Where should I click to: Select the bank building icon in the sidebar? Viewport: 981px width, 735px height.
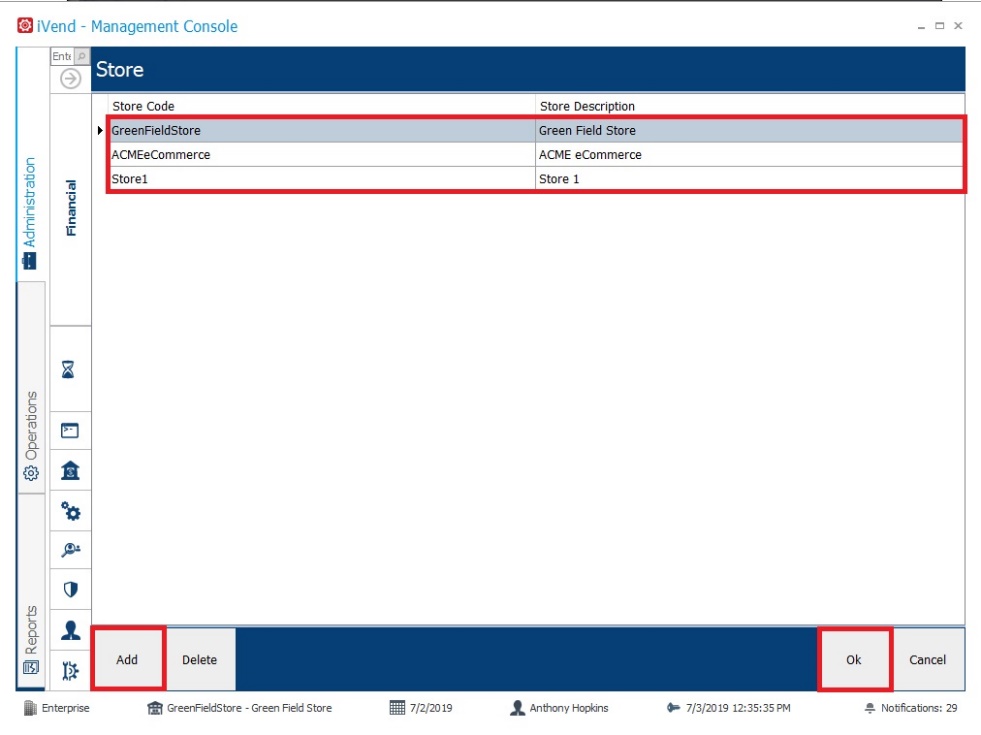[70, 470]
